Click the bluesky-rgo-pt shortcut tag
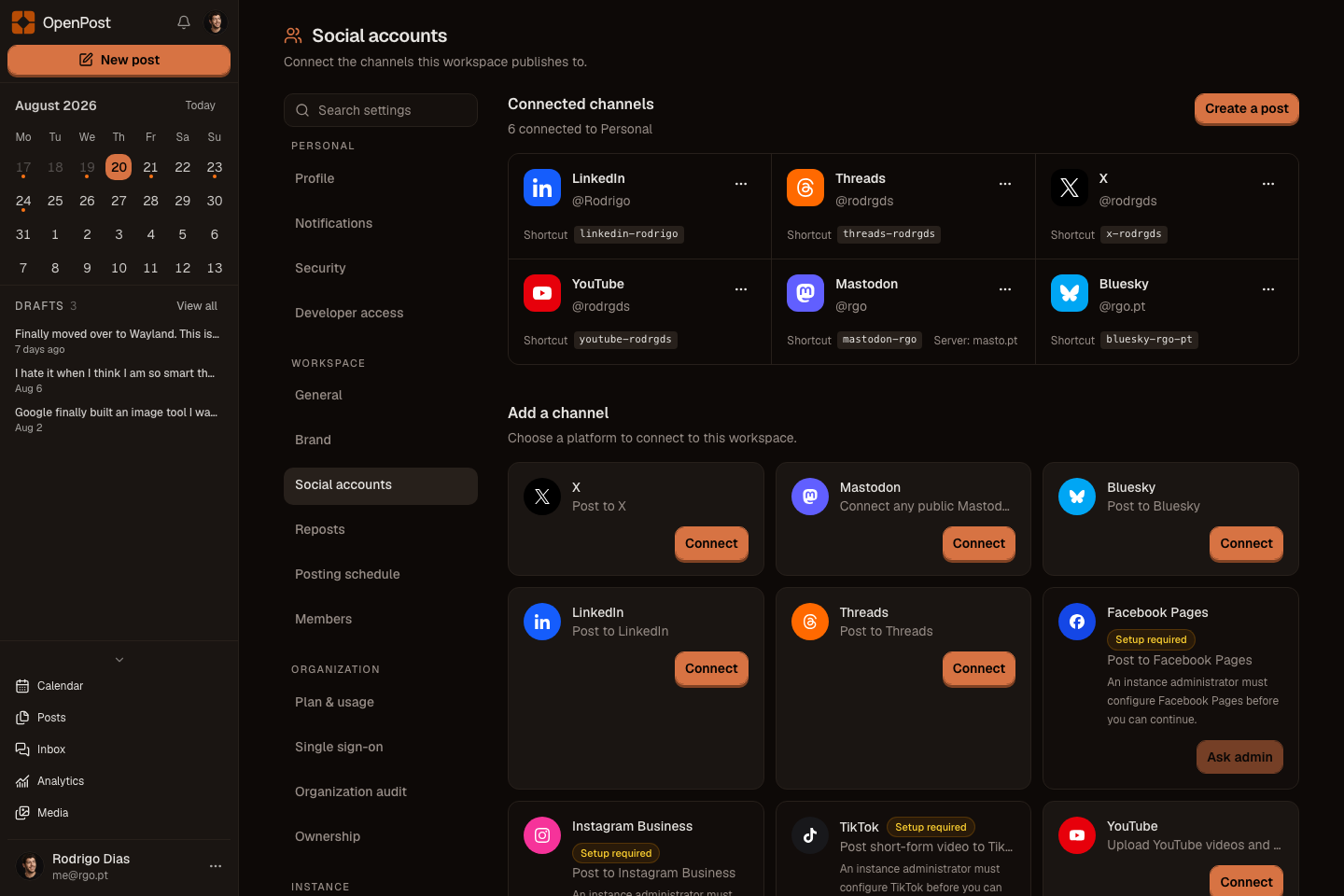Screen dimensions: 1344x896 [x=1149, y=340]
